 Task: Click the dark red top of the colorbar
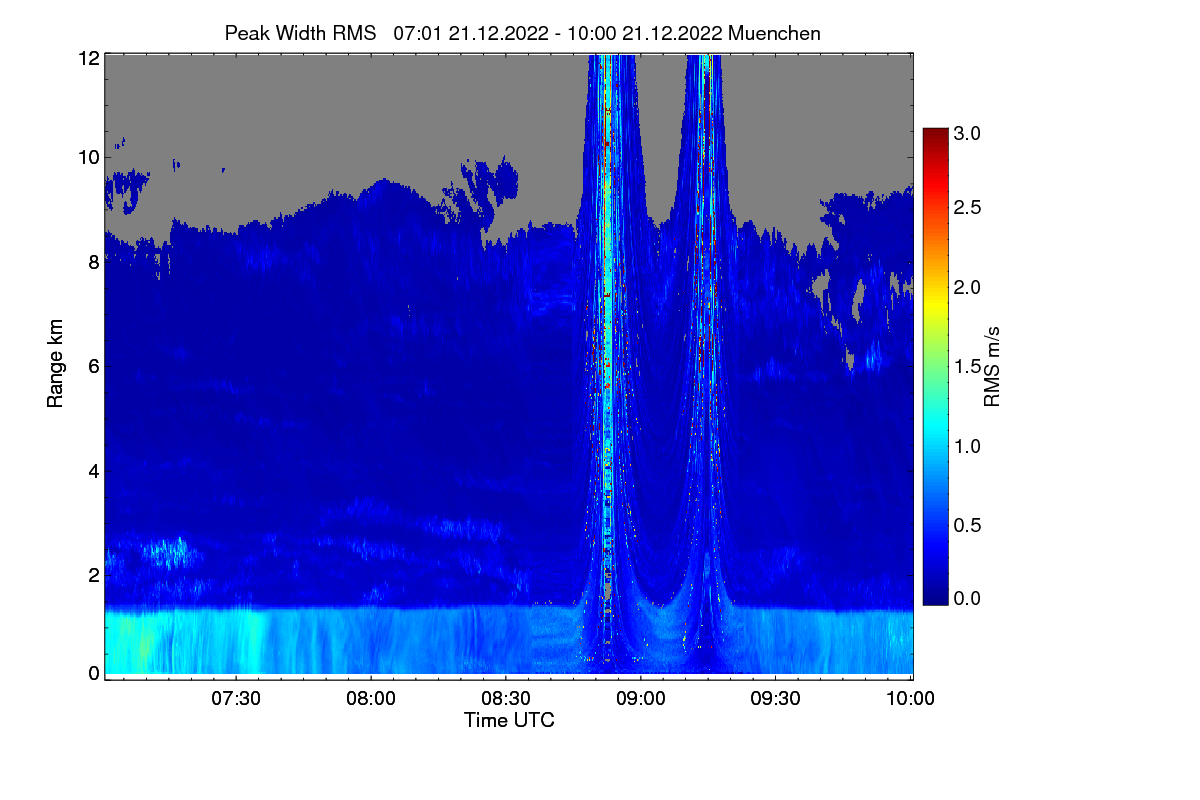point(935,138)
